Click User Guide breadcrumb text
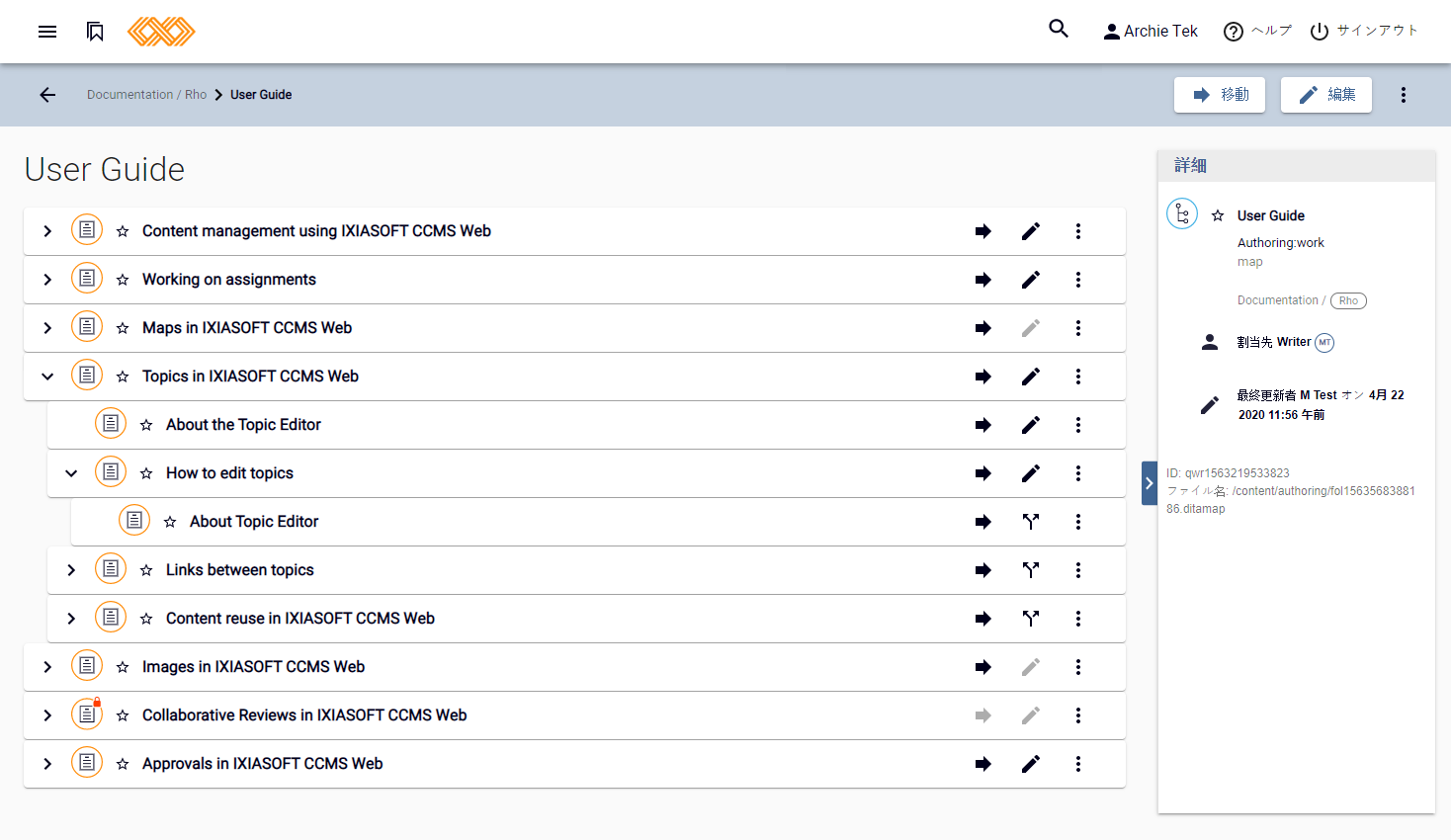1451x840 pixels. (261, 95)
